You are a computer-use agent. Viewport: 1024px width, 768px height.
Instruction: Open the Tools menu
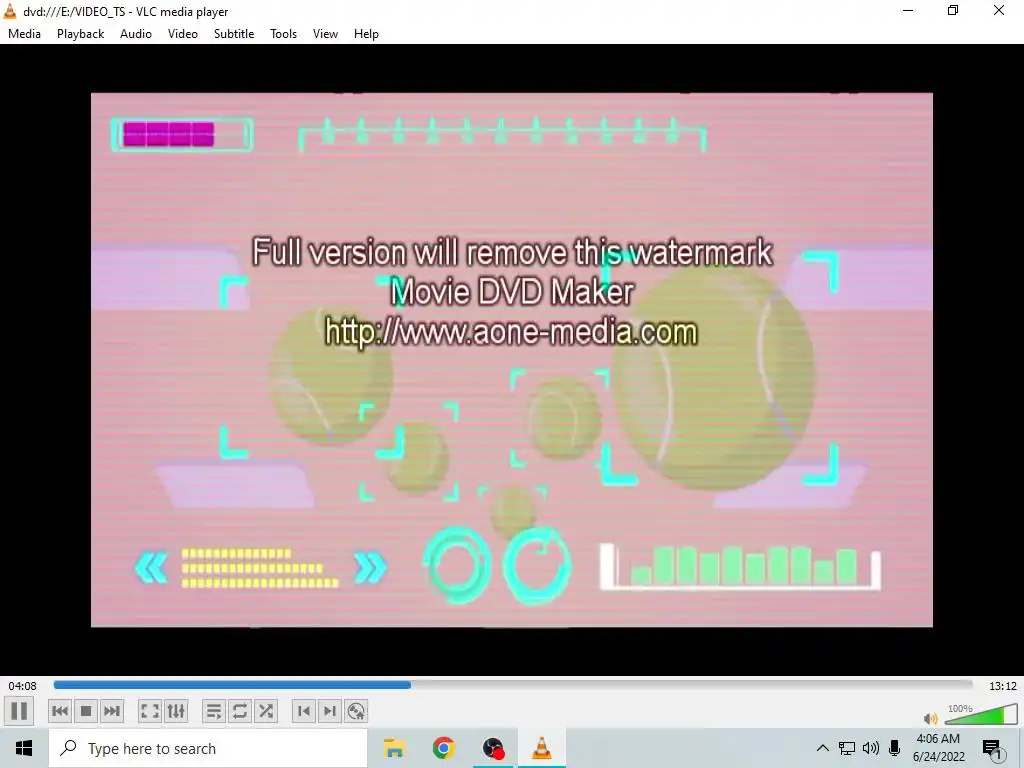[x=283, y=34]
